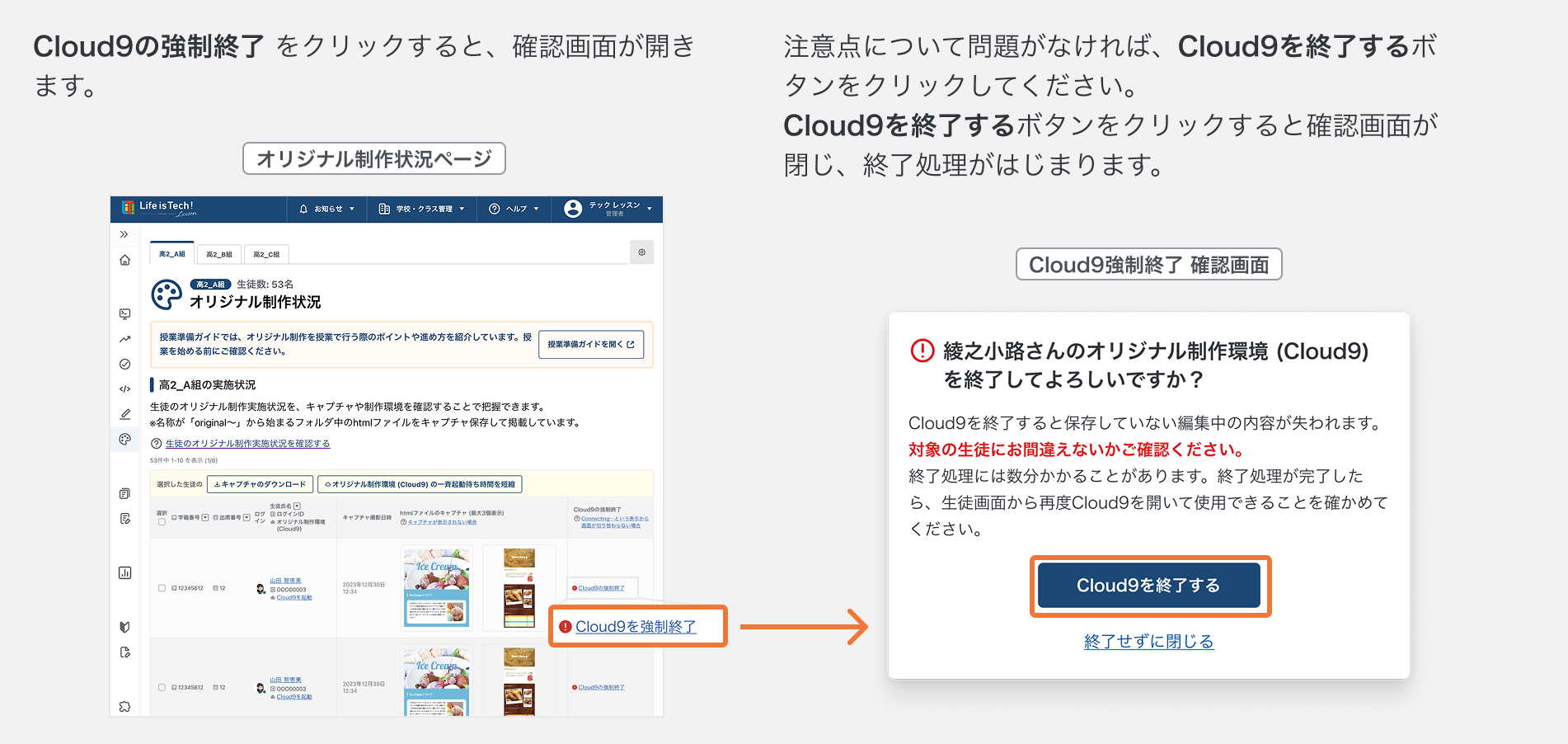This screenshot has height=744, width=1568.
Task: Click Cloud9を起動 link in the first row
Action: pyautogui.click(x=294, y=597)
